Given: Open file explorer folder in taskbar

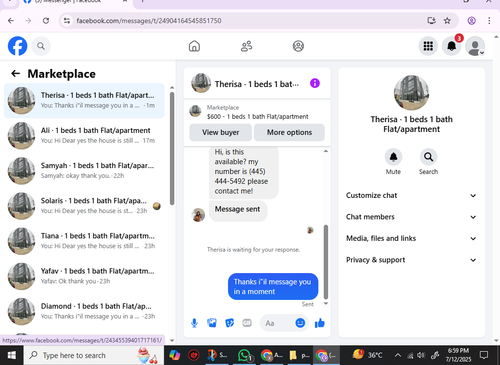Looking at the screenshot, I should pos(299,355).
